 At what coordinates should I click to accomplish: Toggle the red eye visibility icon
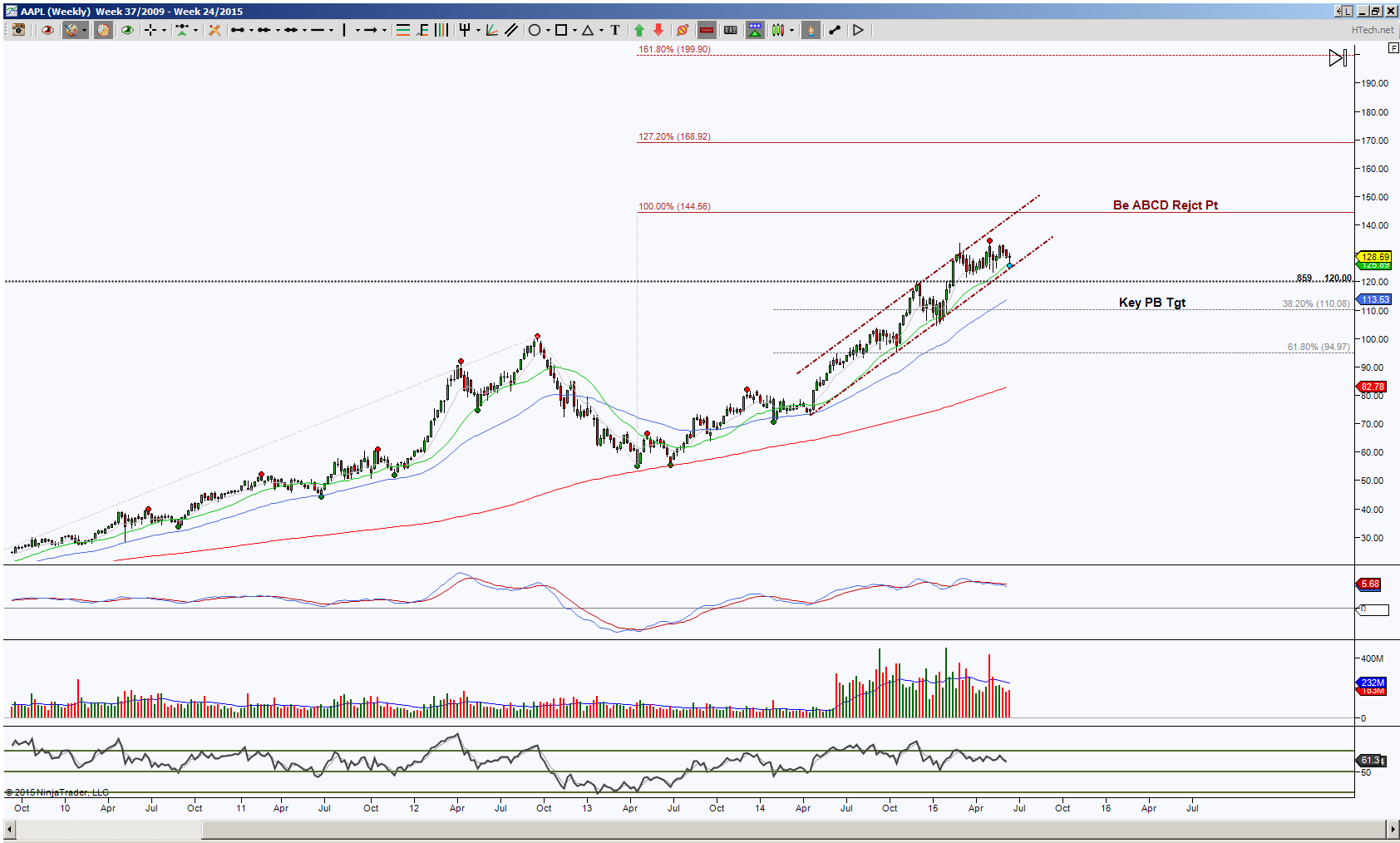[47, 30]
